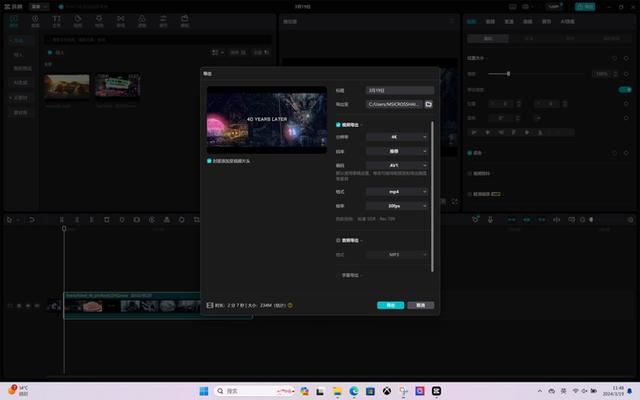This screenshot has height=400, width=640.
Task: Click the weather widget in the taskbar
Action: click(20, 390)
